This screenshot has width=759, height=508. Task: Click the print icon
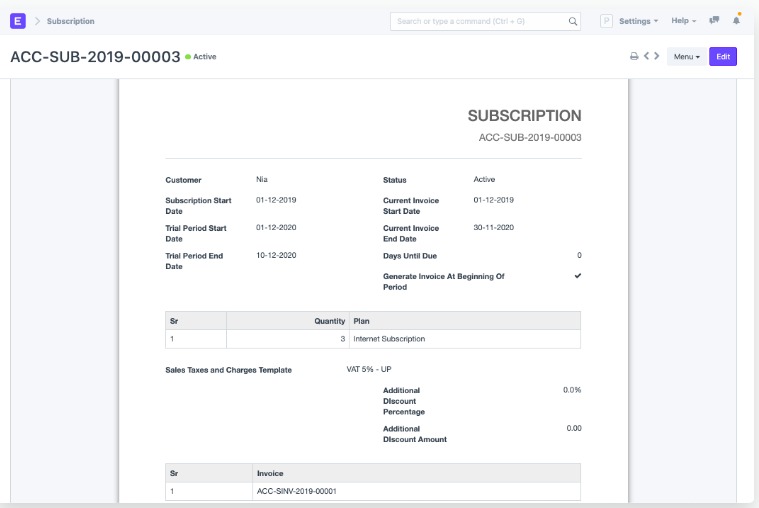coord(634,57)
